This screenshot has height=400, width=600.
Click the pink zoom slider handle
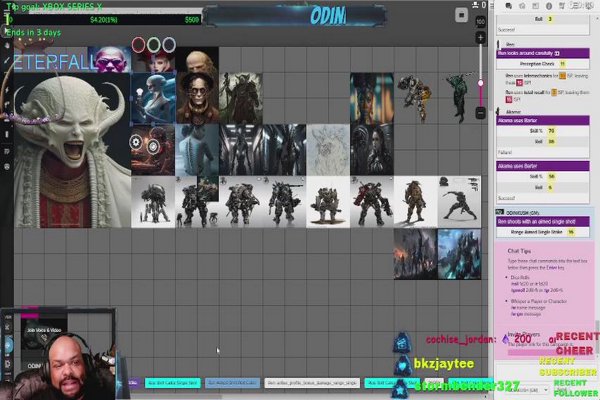click(x=480, y=83)
